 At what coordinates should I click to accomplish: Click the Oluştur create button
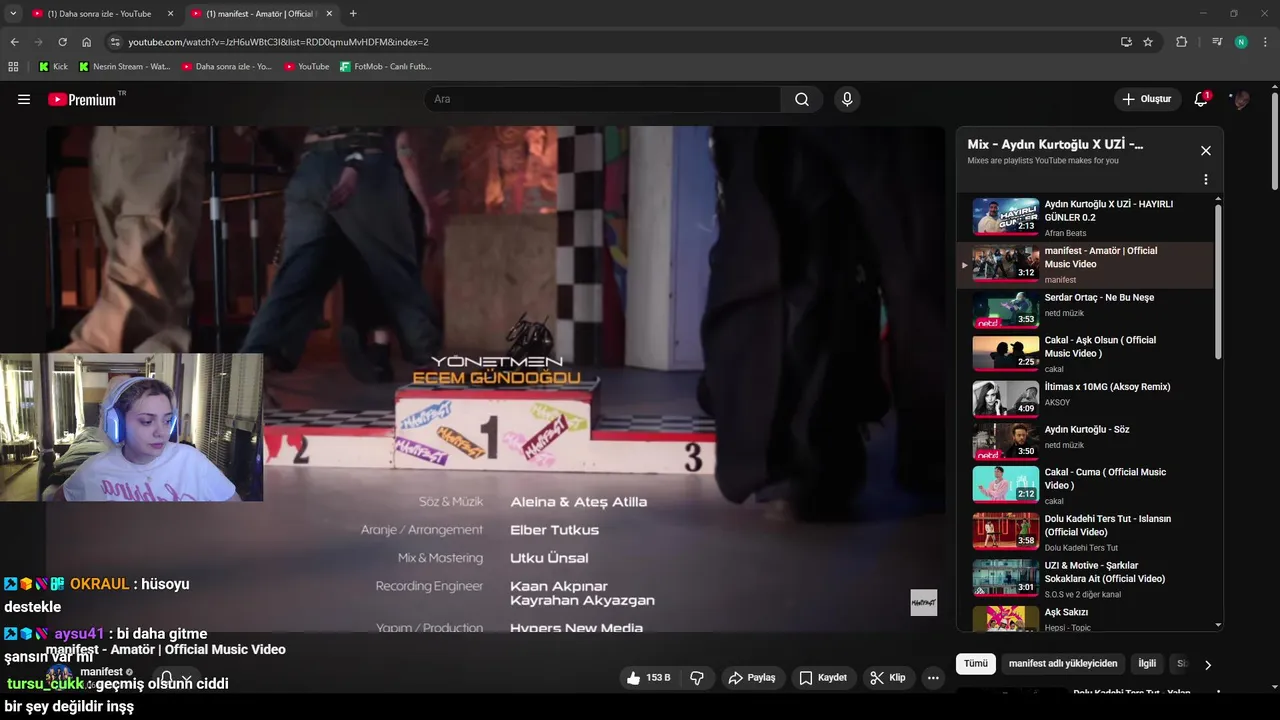(x=1146, y=99)
